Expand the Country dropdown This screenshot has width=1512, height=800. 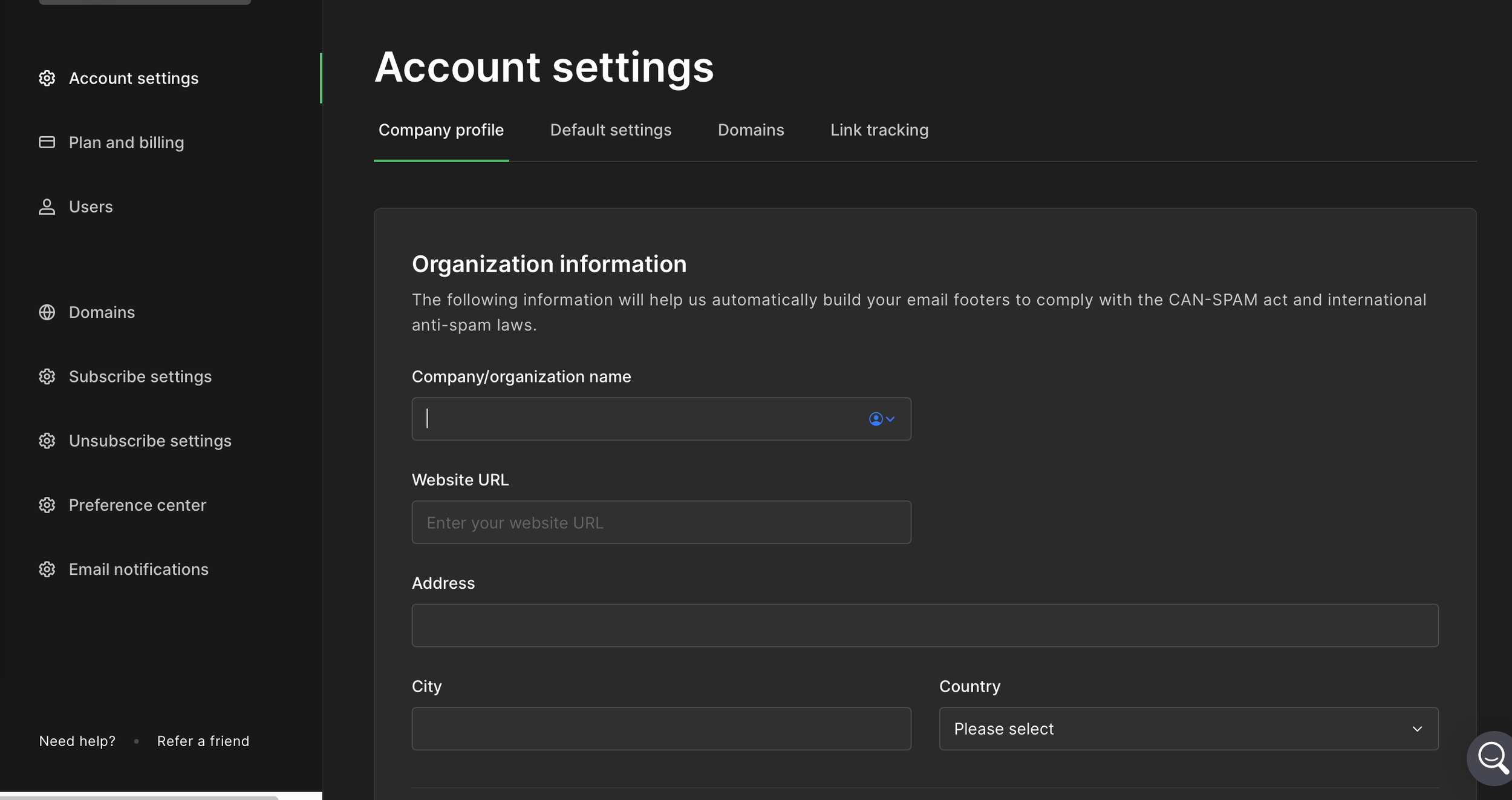(x=1188, y=729)
